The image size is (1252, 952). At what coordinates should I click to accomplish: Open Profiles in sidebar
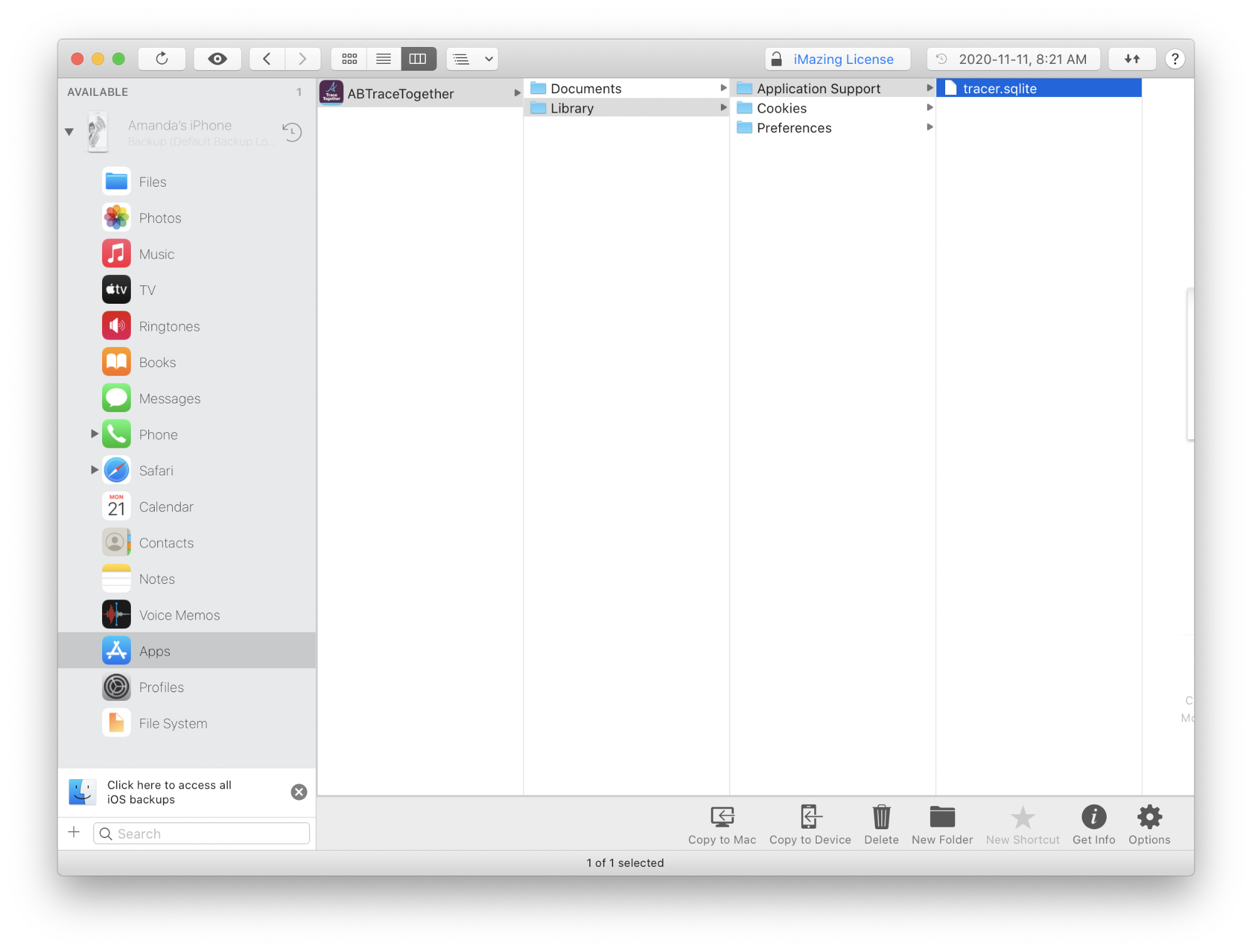click(187, 687)
